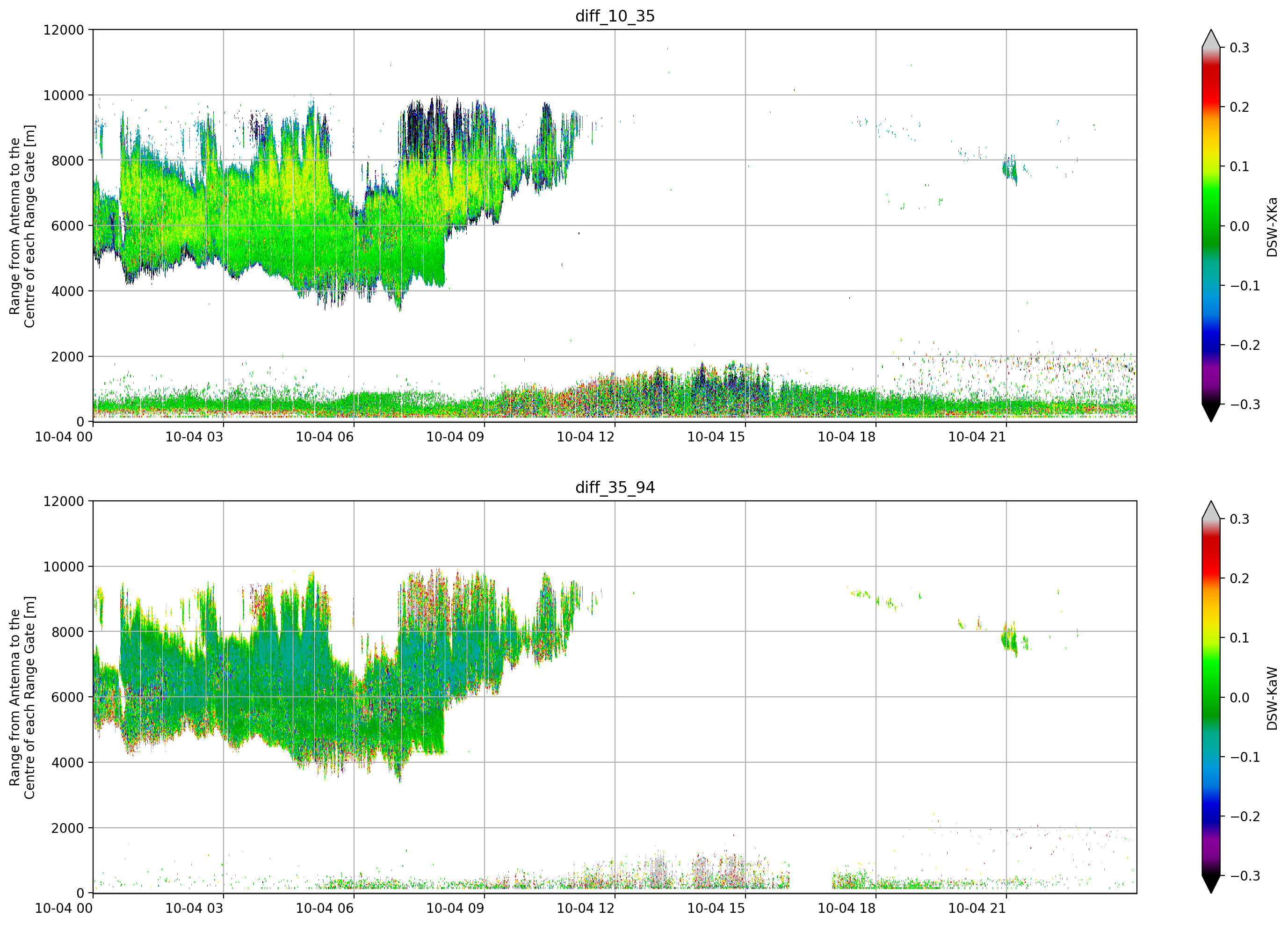Click the y-axis label of the diff_35_94 plot
The image size is (1288, 925).
pyautogui.click(x=22, y=697)
